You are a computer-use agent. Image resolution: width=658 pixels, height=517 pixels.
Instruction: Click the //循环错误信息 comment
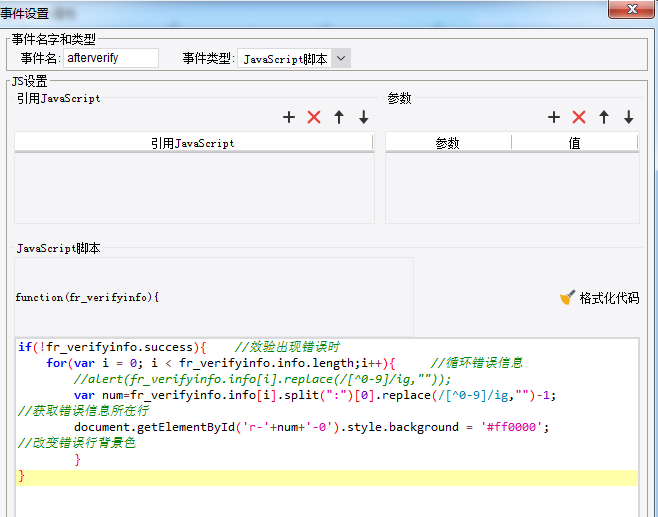point(477,363)
